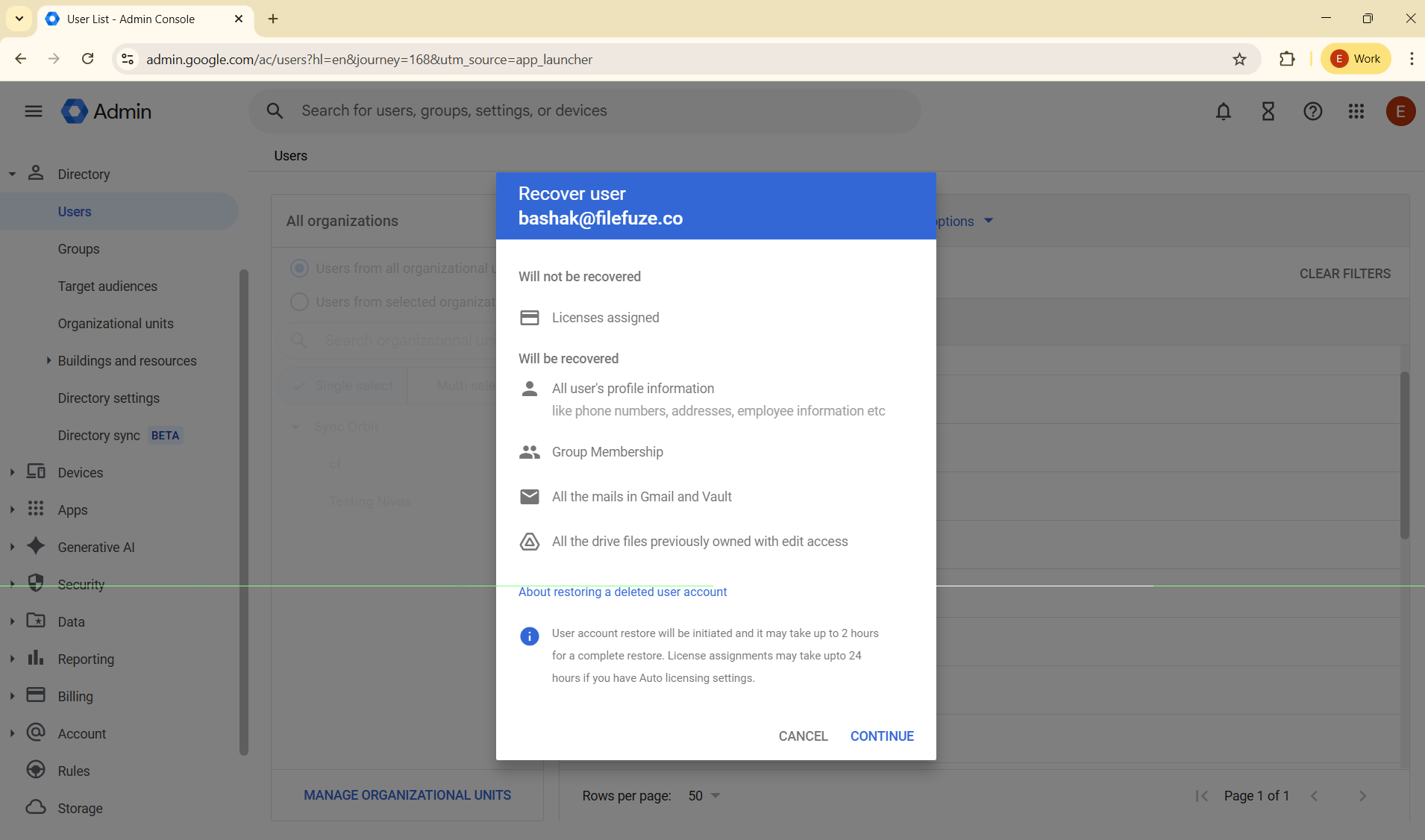Click the Users breadcrumb text
This screenshot has width=1425, height=840.
point(290,156)
